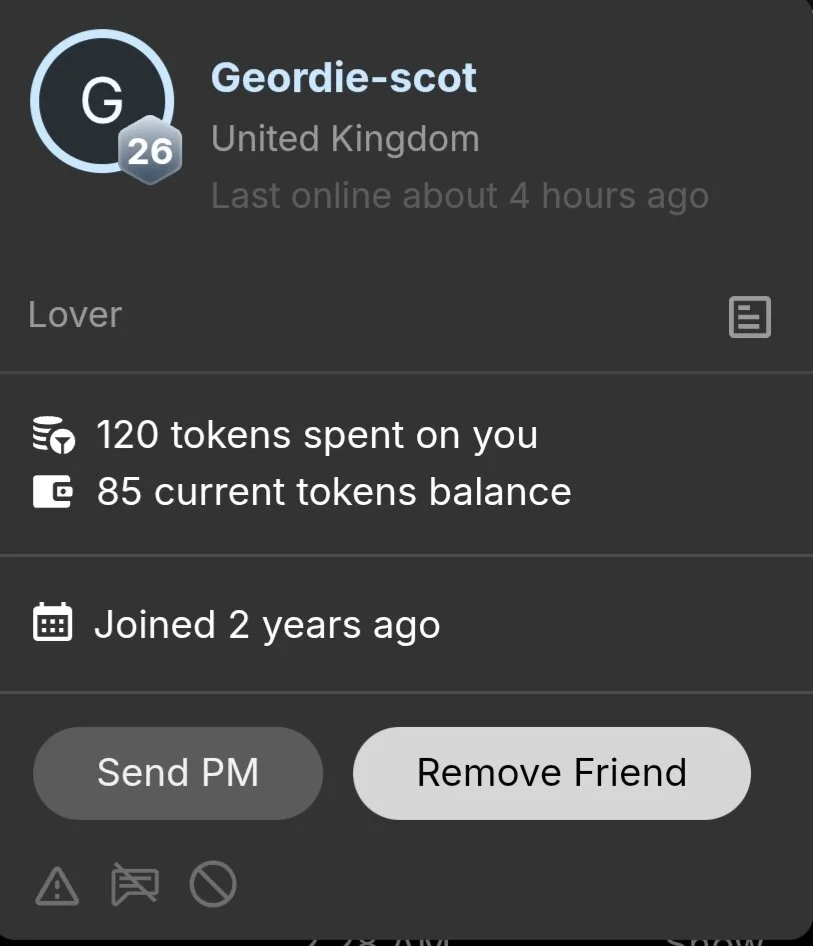
Task: Click the block user circle icon
Action: point(213,885)
